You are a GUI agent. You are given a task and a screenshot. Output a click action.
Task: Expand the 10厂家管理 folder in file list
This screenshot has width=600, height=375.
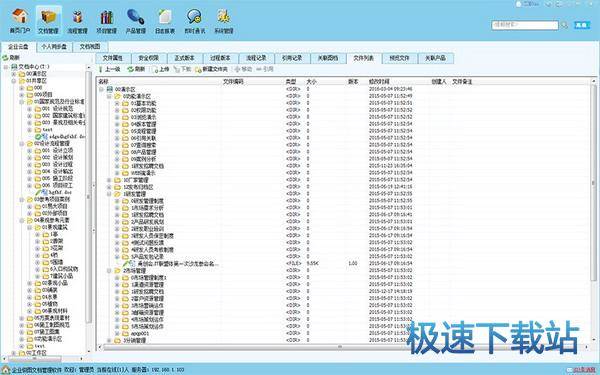click(109, 180)
